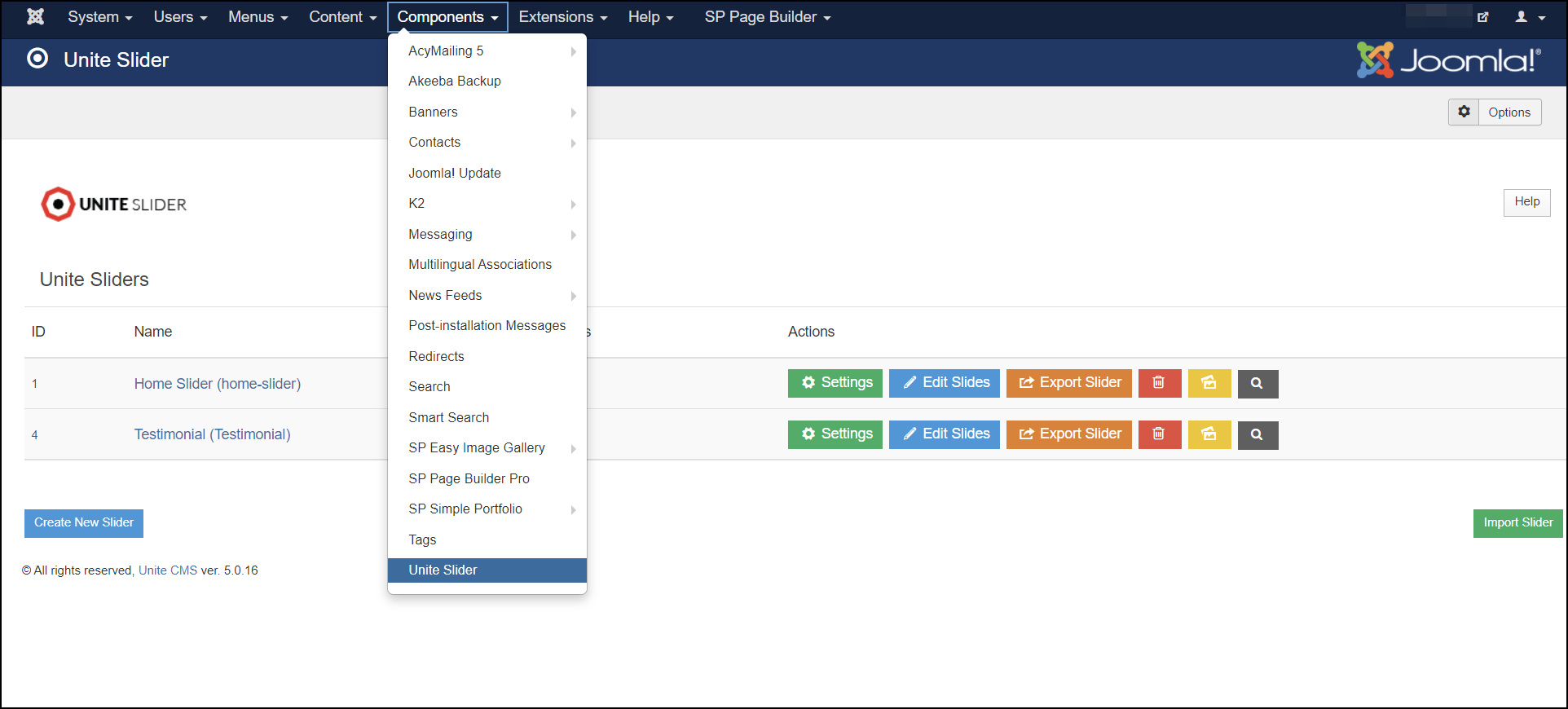Select Post-installation Messages menu item

(x=487, y=326)
